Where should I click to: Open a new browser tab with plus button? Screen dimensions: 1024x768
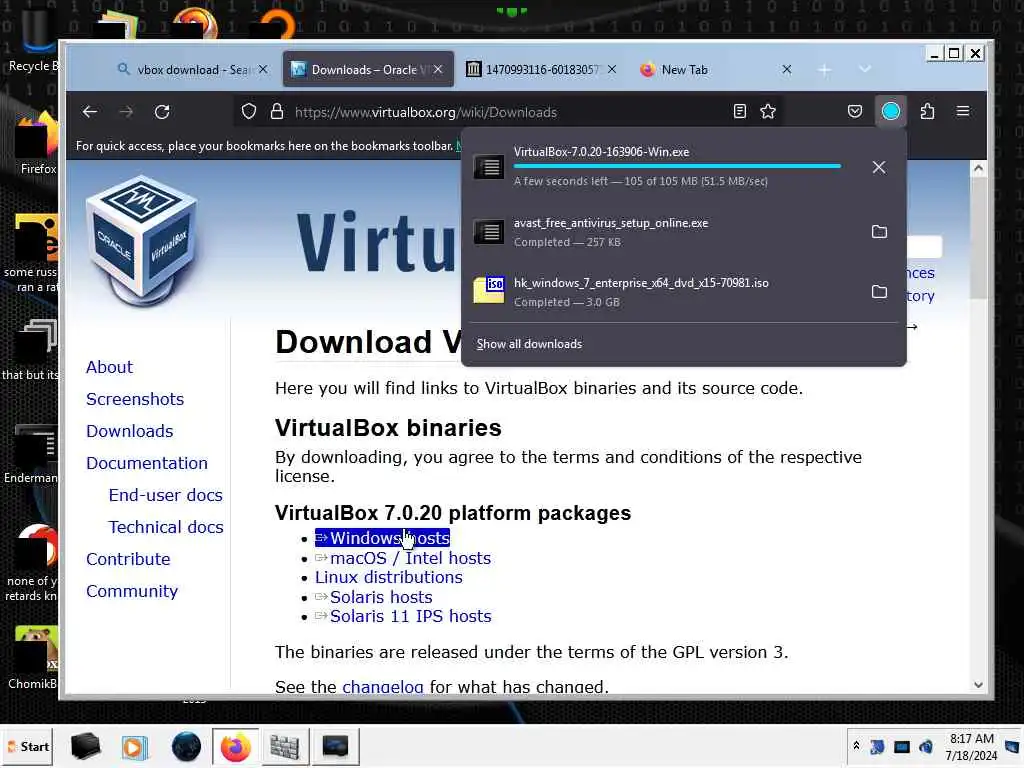coord(824,70)
